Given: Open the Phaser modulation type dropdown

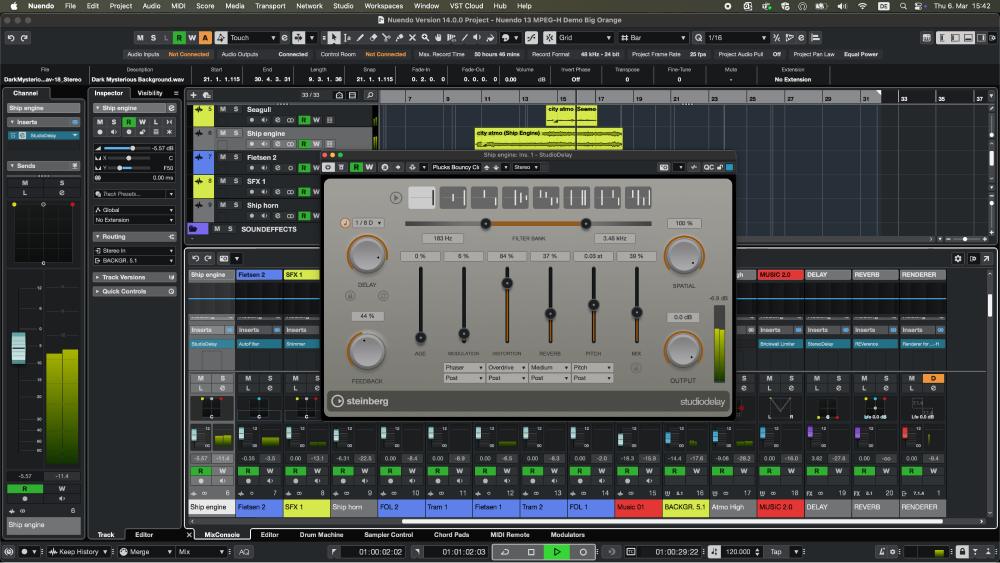Looking at the screenshot, I should [x=463, y=368].
